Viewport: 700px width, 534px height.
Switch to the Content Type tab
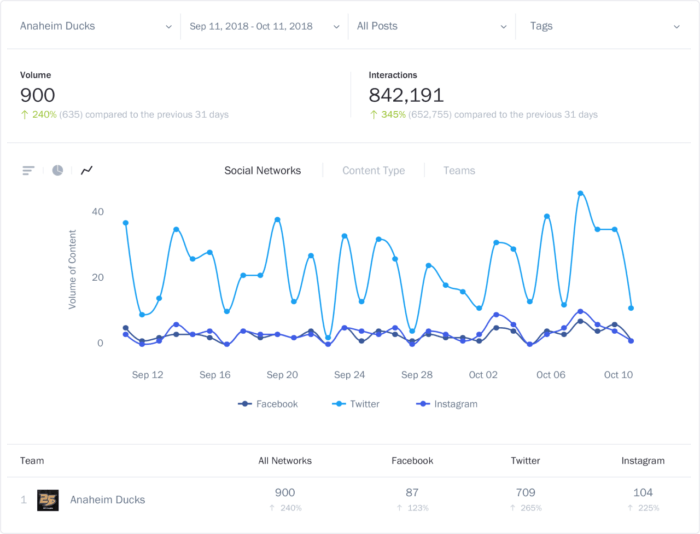(373, 171)
